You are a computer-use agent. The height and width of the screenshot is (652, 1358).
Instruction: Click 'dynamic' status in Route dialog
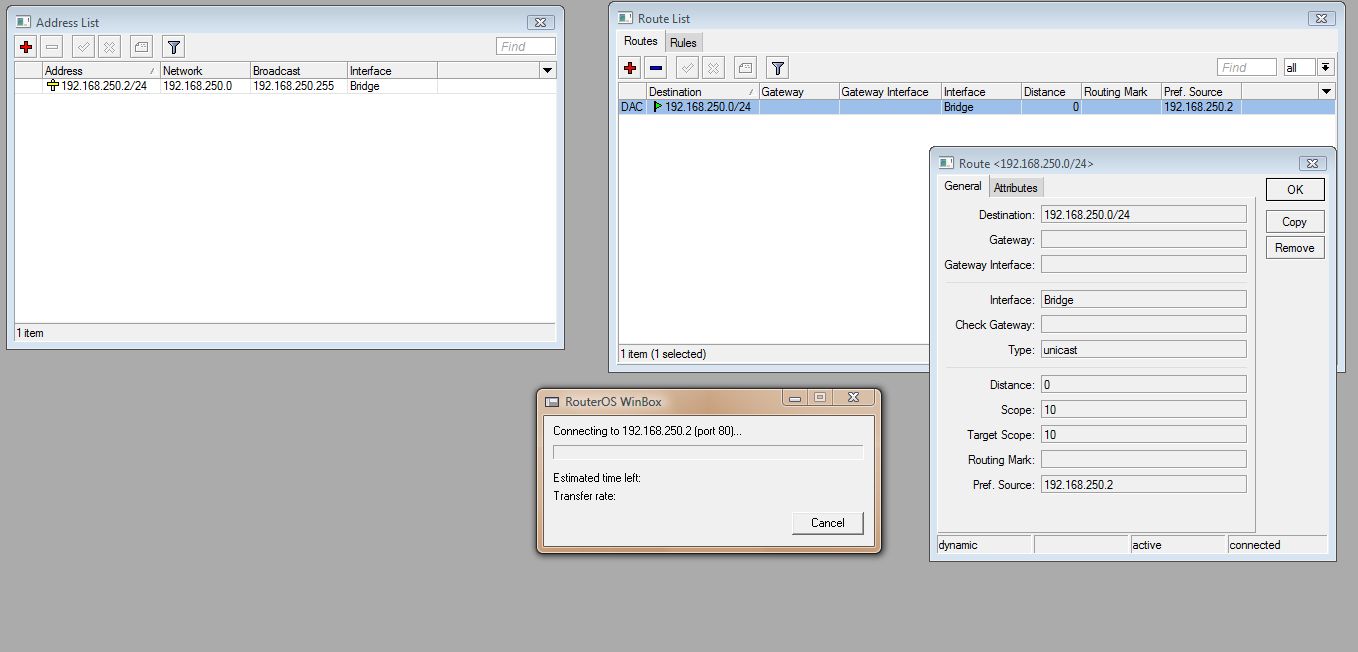[x=984, y=545]
